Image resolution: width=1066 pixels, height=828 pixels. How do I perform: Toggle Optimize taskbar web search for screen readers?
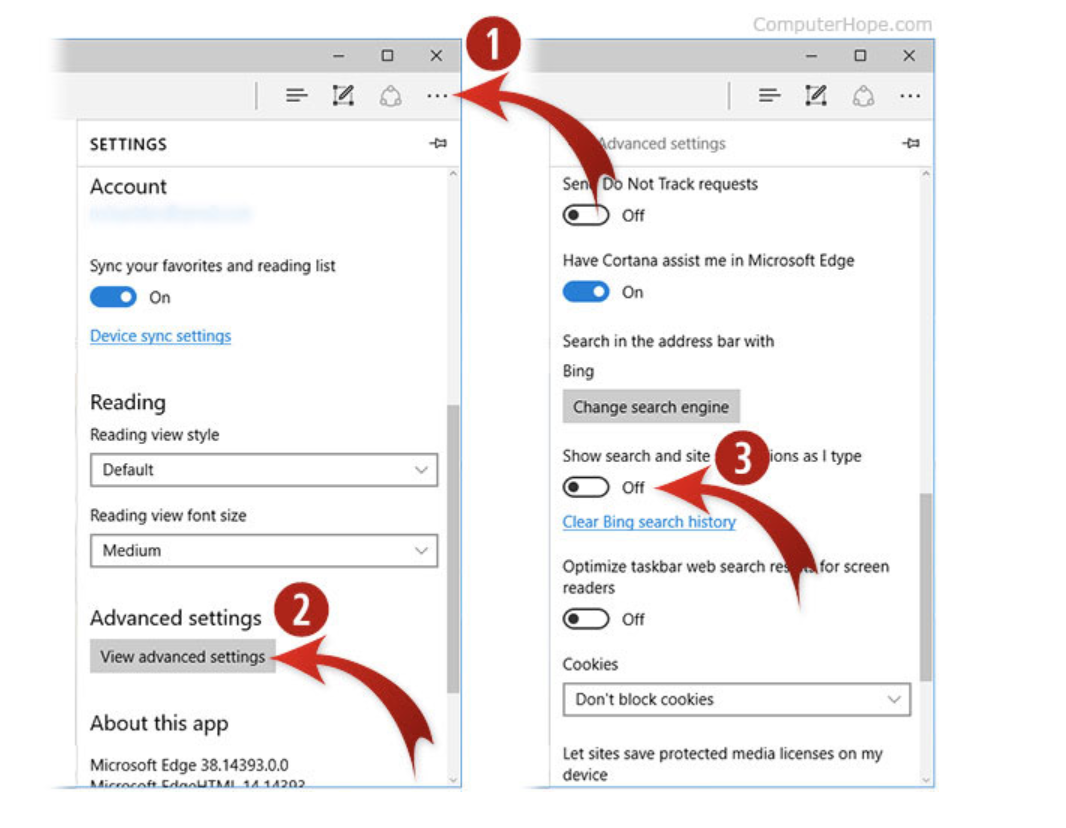tap(586, 619)
